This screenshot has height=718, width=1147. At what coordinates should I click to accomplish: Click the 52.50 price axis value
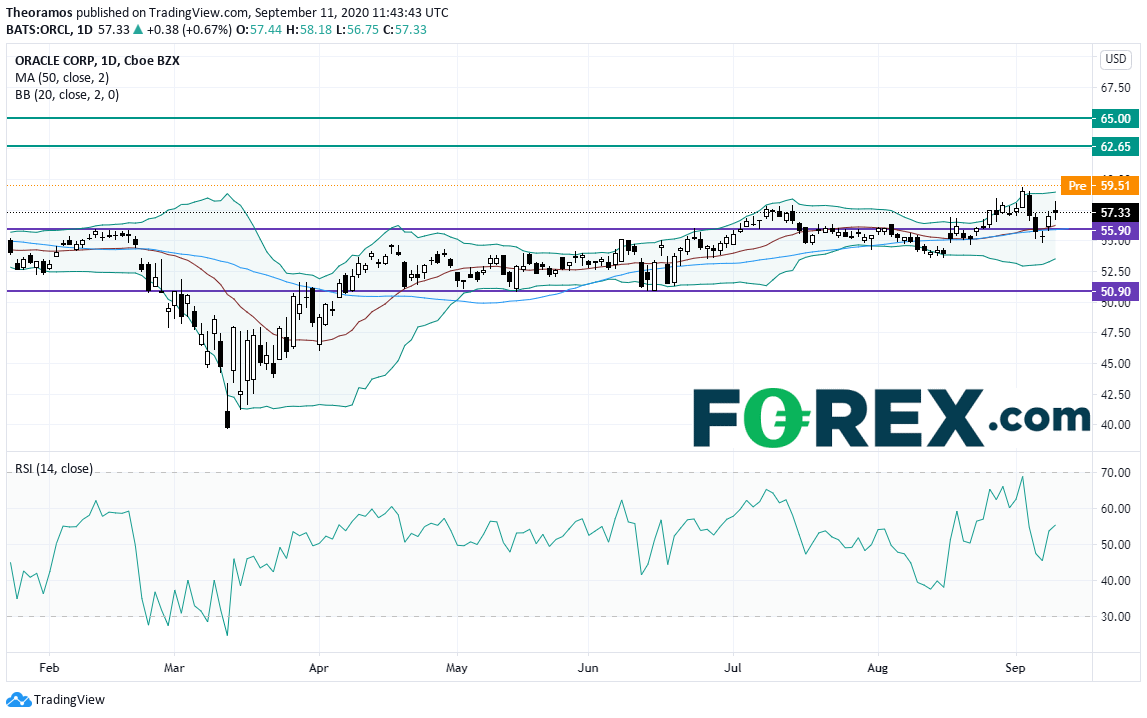[x=1116, y=271]
